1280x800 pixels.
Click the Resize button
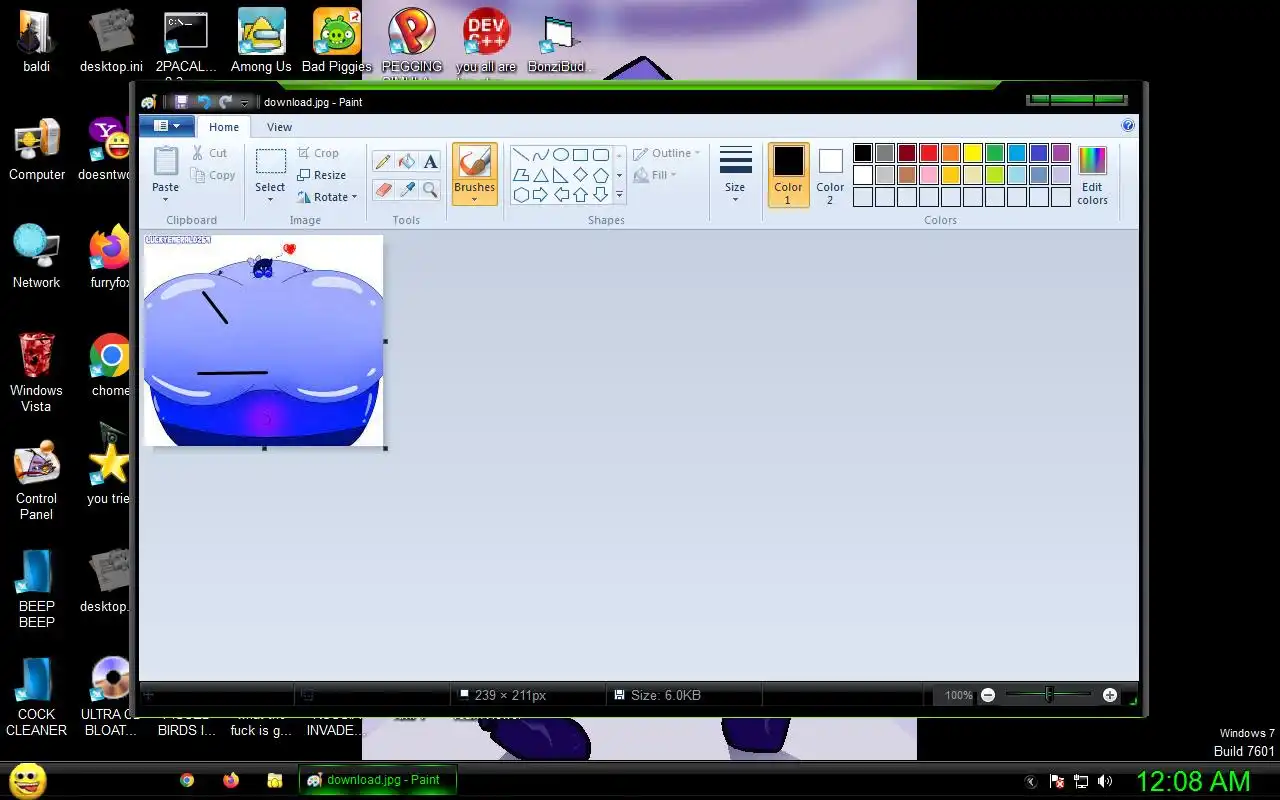pos(321,175)
